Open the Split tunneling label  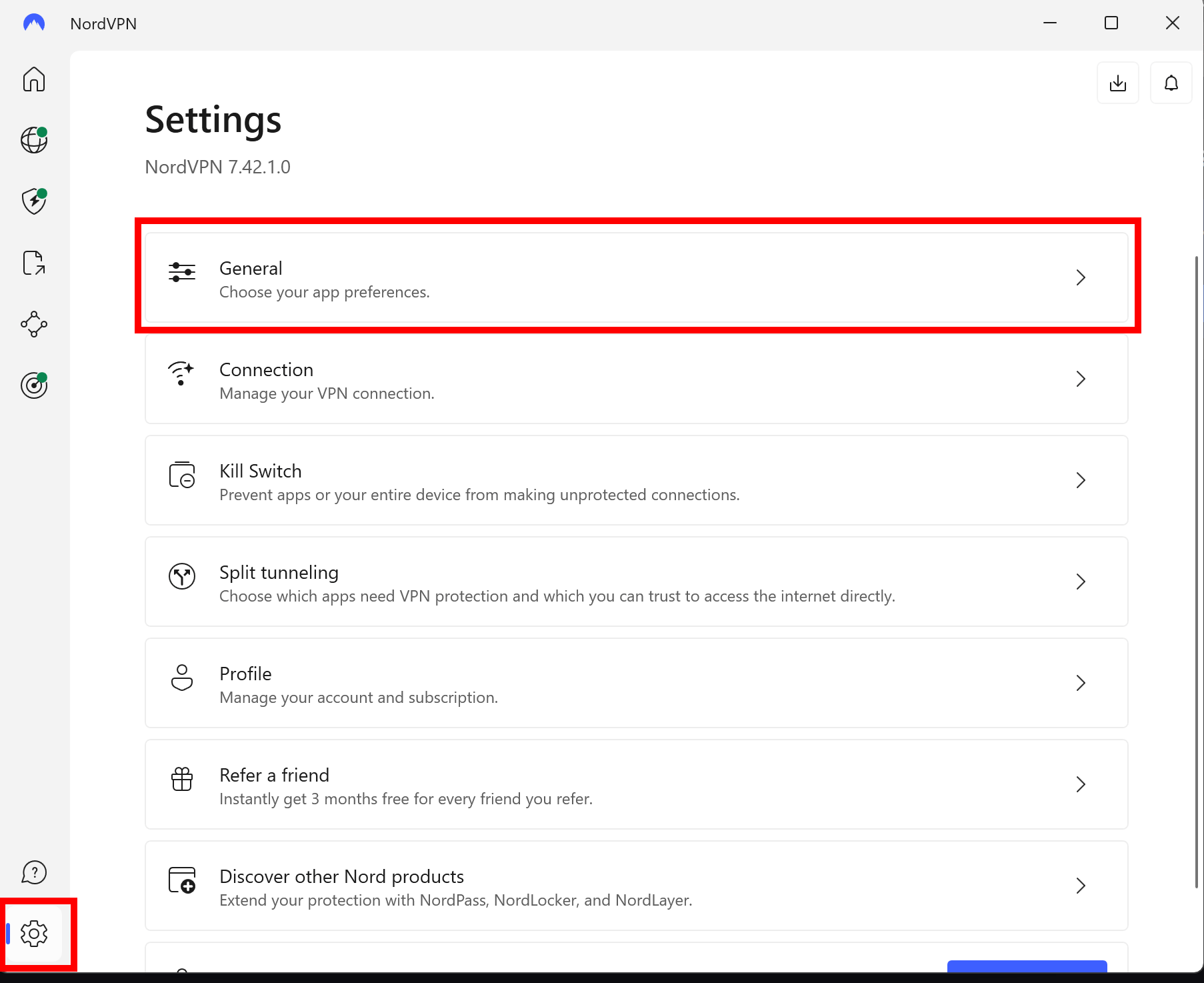(x=279, y=573)
